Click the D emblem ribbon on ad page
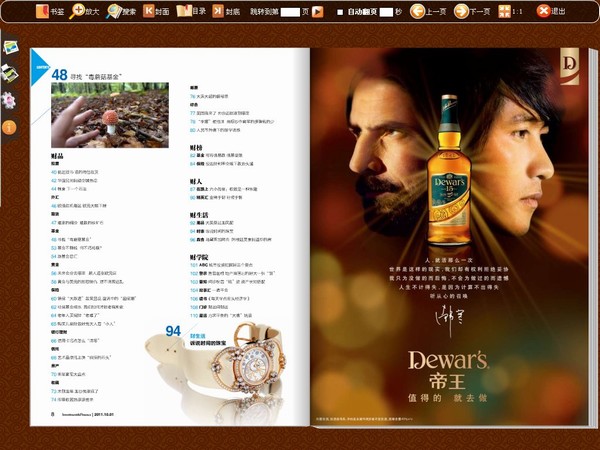 (x=570, y=66)
